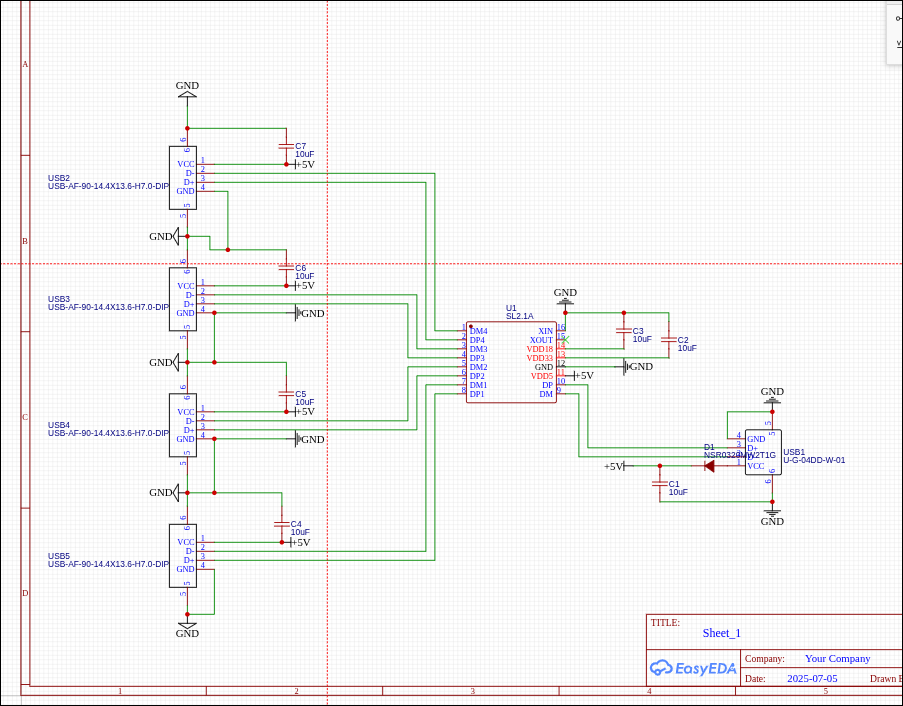Select the USB2 connector body
This screenshot has width=903, height=706.
183,177
